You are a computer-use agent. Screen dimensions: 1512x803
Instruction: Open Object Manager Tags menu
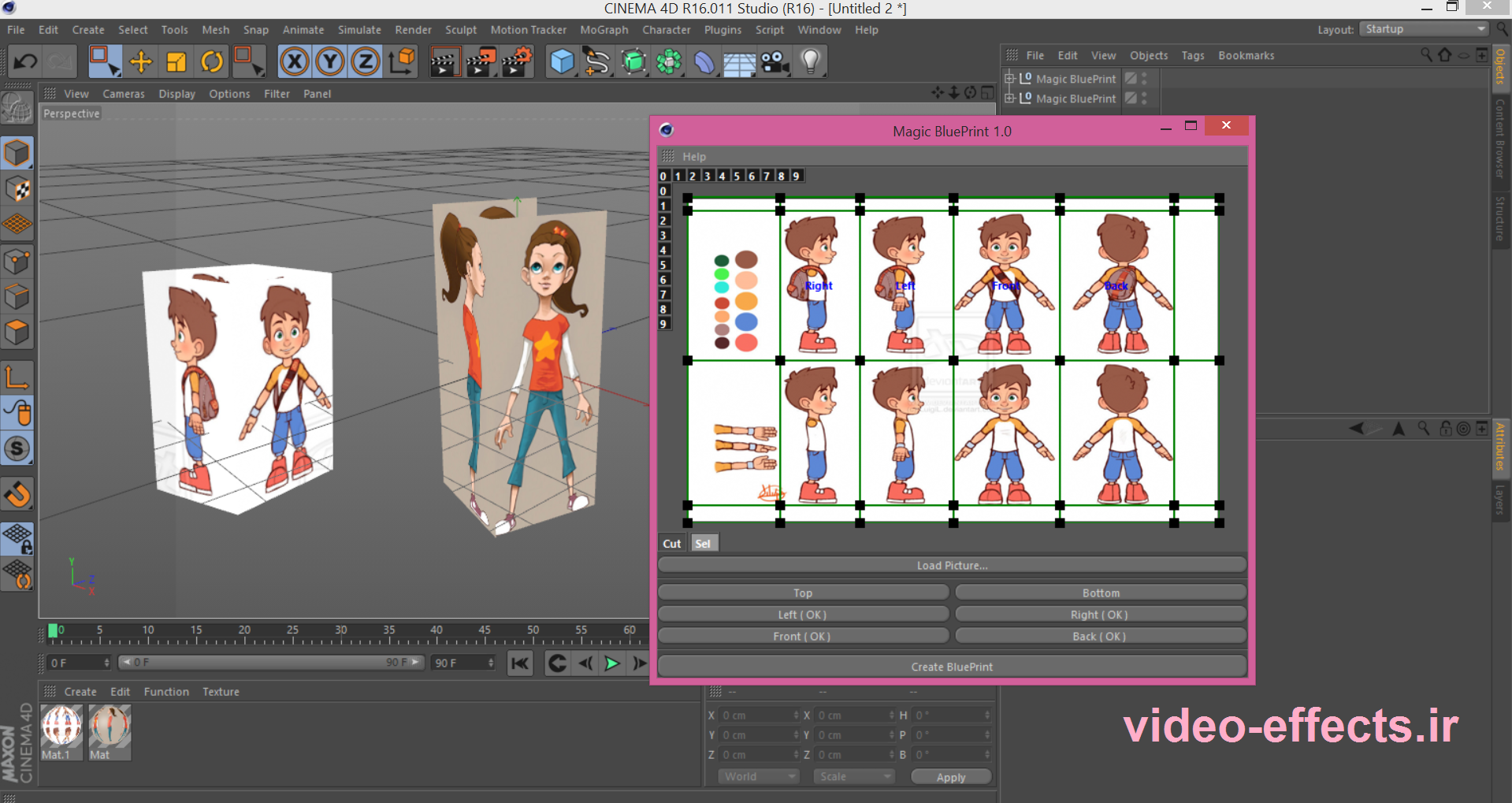pyautogui.click(x=1193, y=56)
